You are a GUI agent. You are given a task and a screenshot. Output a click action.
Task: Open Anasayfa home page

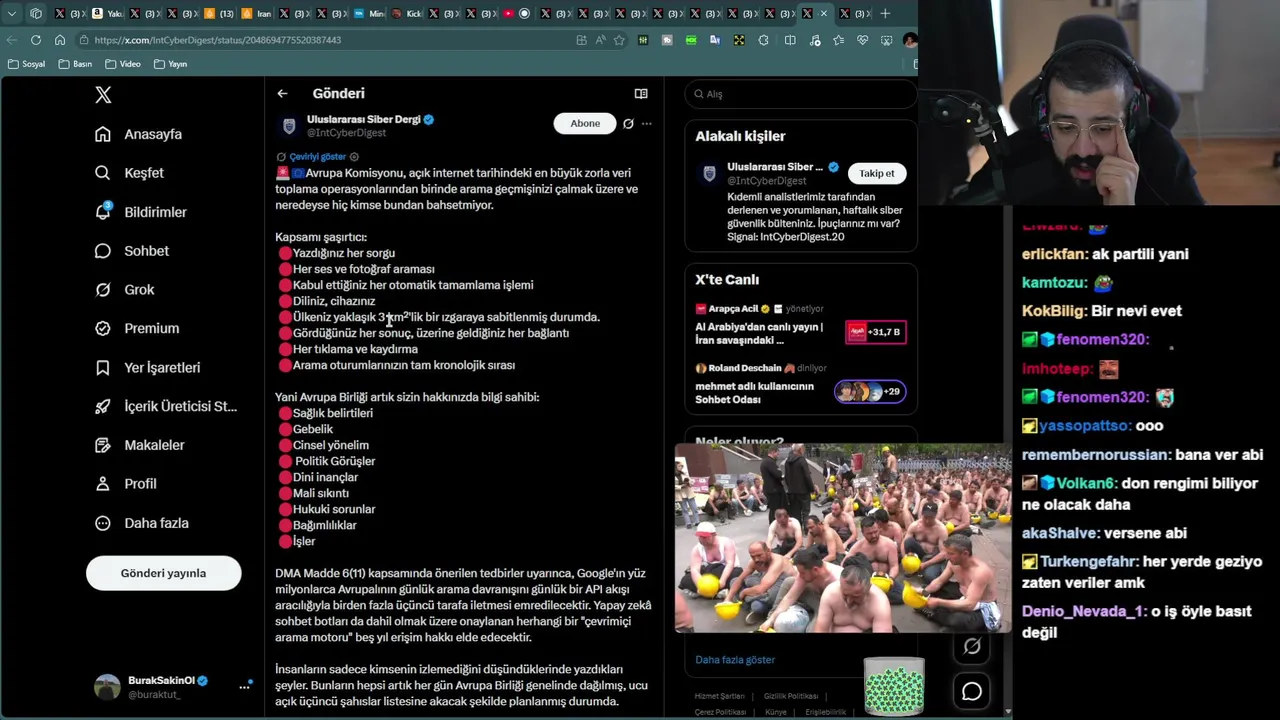(x=138, y=134)
